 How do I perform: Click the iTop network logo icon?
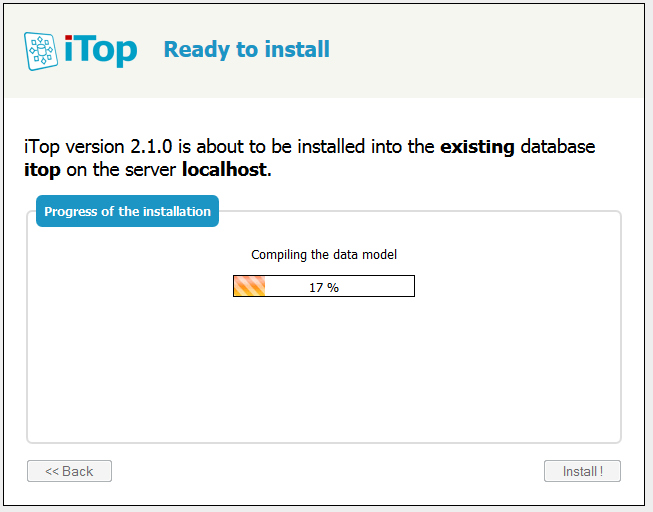[42, 50]
